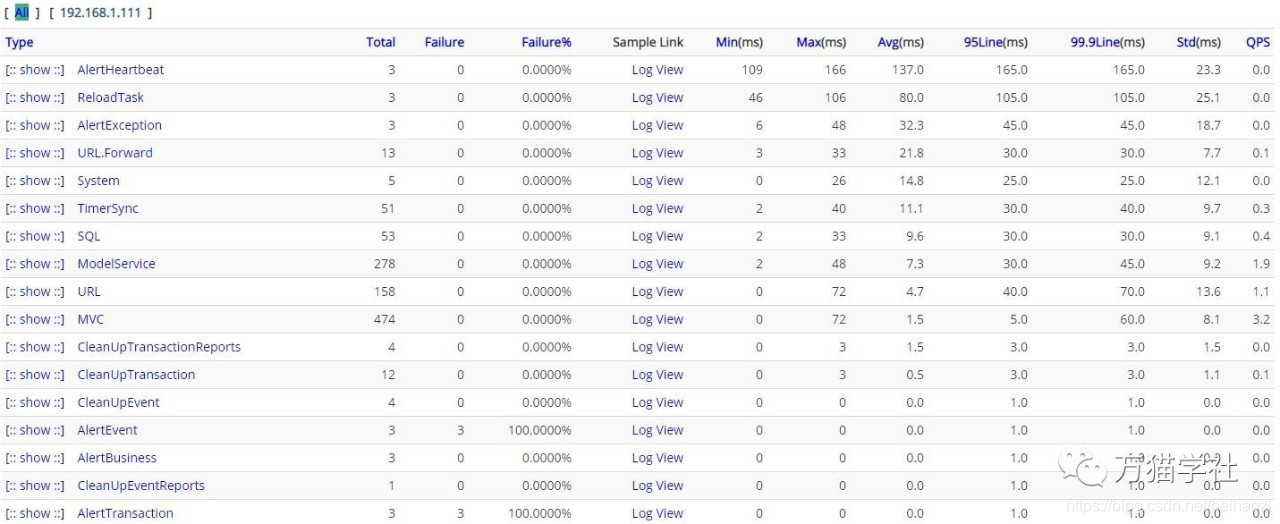Screen dimensions: 1280x524
Task: Open the CleanUpTransactionReports type link
Action: point(159,347)
